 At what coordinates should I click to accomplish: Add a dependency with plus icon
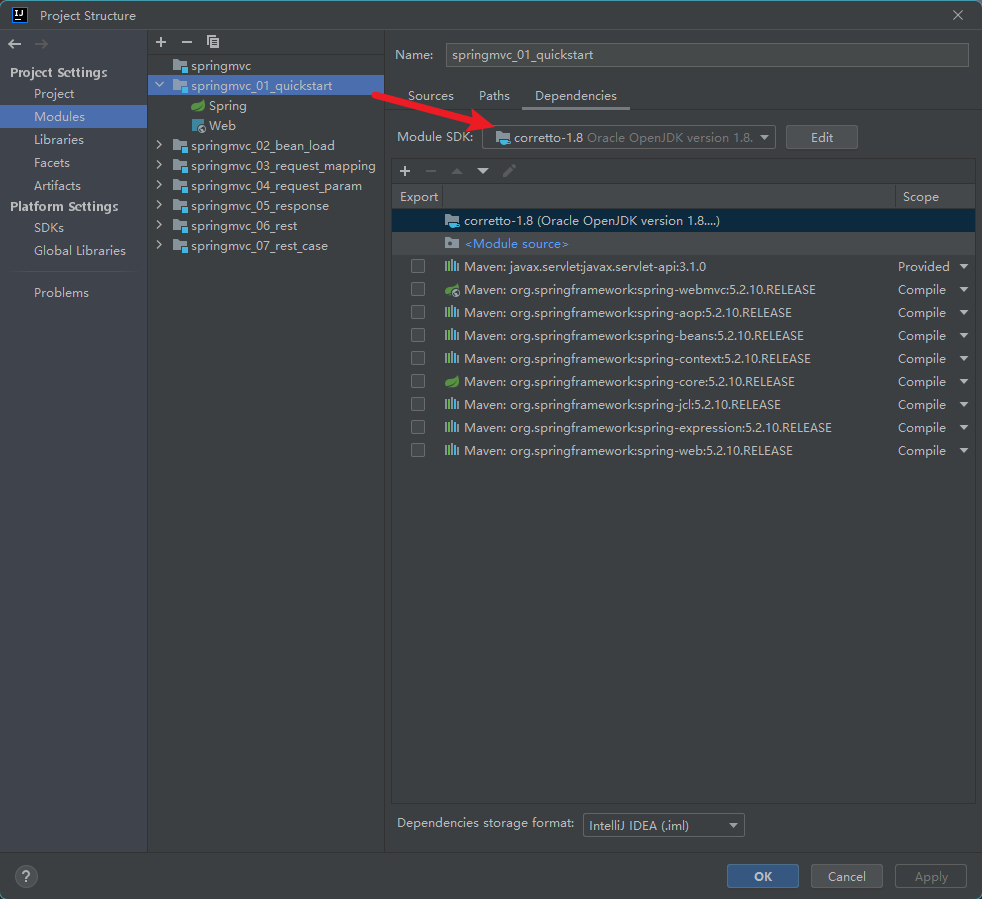[x=405, y=171]
